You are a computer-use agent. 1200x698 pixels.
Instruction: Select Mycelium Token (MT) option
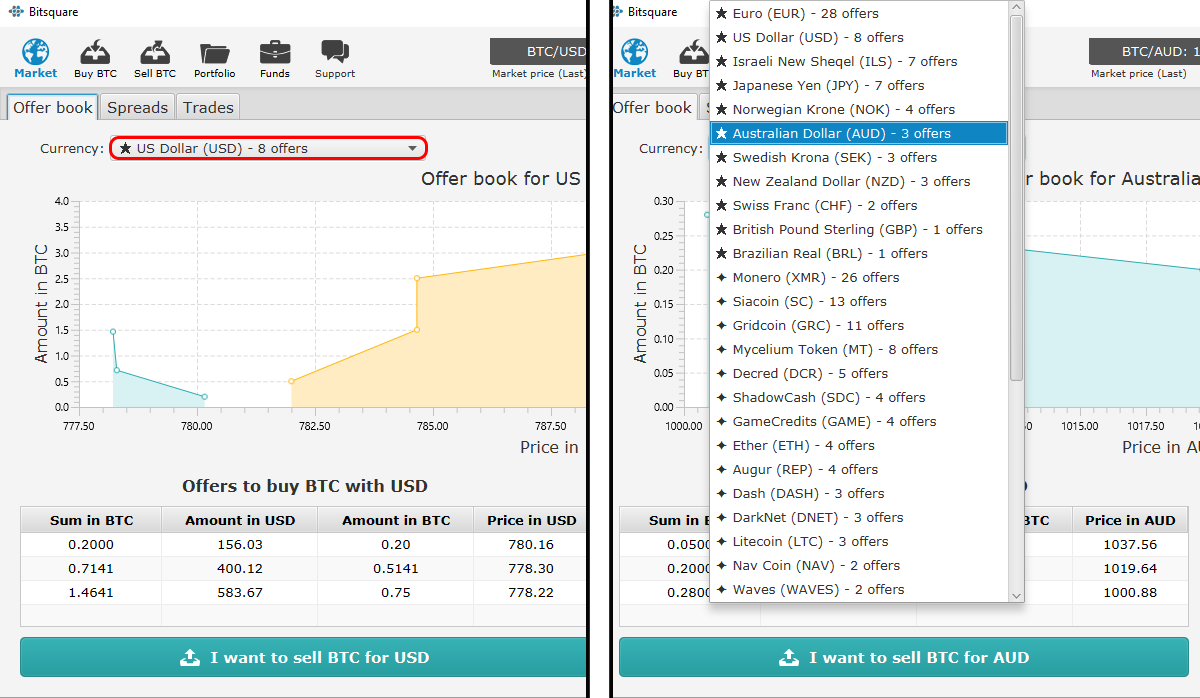pos(859,350)
